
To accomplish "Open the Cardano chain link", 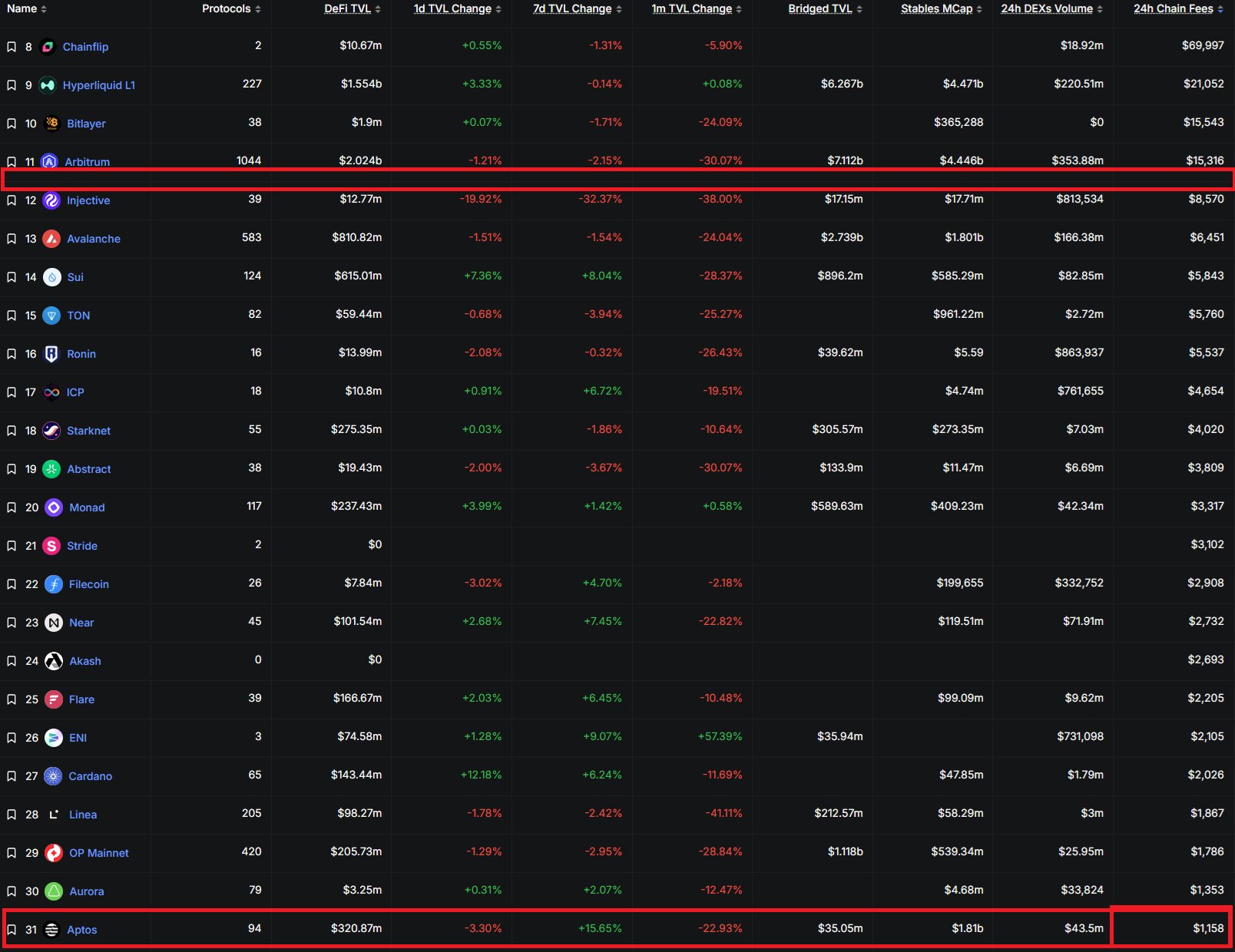I will (x=91, y=776).
